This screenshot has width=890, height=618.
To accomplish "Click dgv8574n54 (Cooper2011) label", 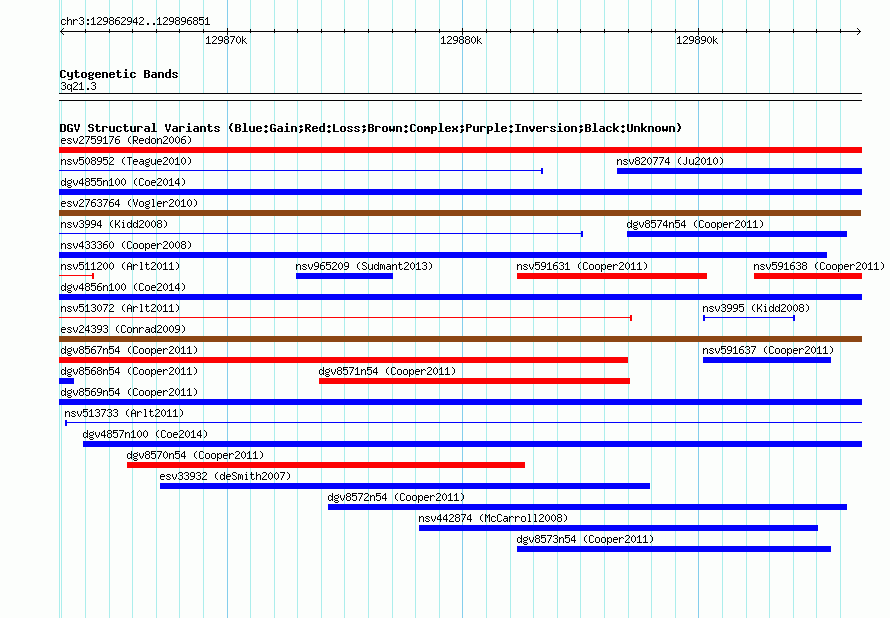I will [x=695, y=224].
